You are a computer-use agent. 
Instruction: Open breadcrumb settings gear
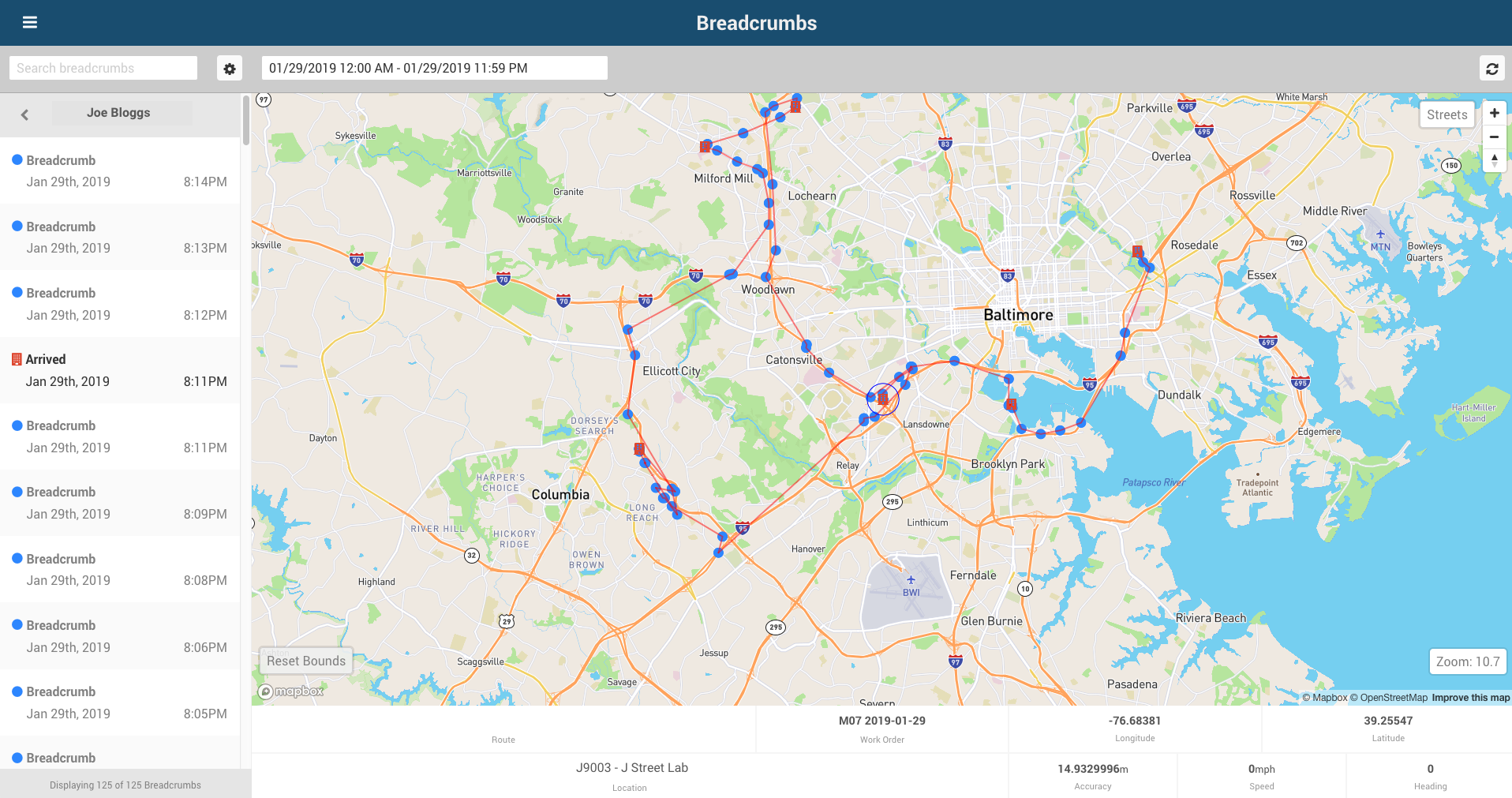pyautogui.click(x=230, y=69)
